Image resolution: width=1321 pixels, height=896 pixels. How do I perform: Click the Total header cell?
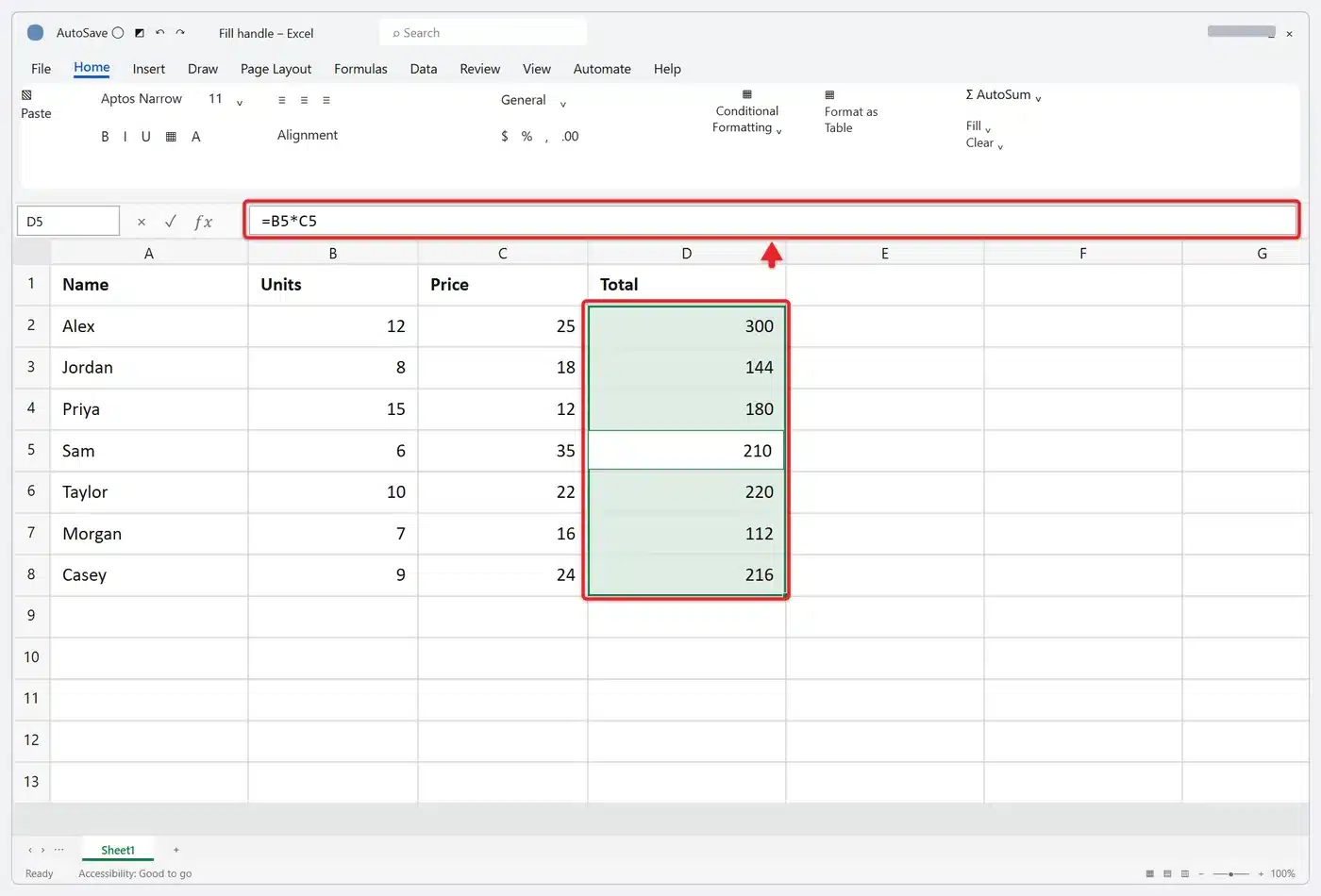pyautogui.click(x=687, y=285)
